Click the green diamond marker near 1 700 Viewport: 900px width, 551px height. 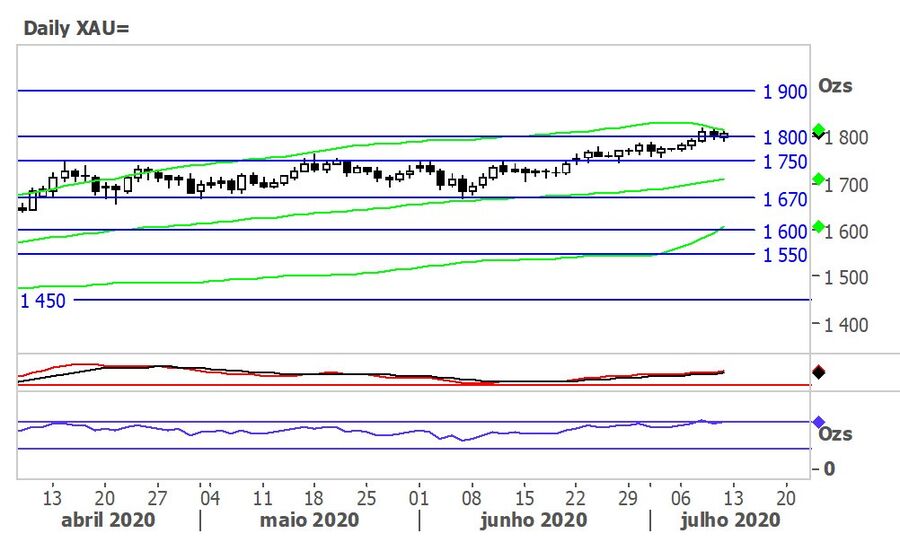pyautogui.click(x=818, y=179)
